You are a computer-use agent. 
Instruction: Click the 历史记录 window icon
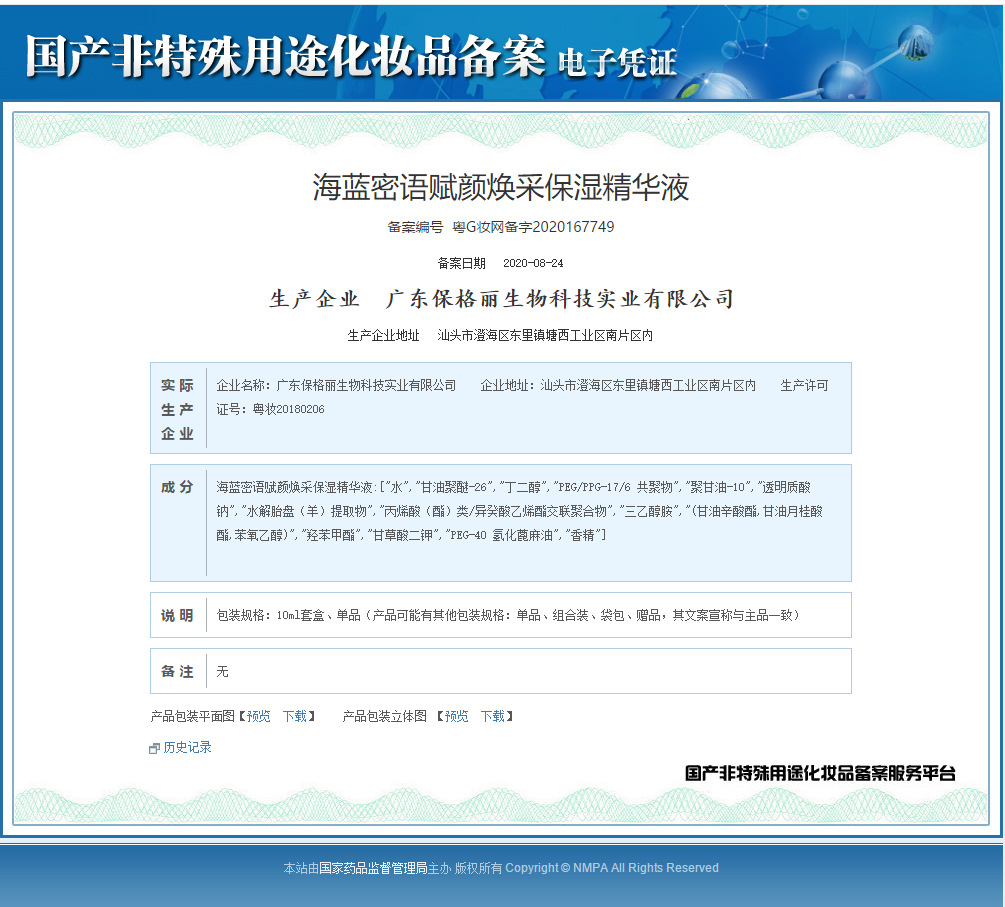154,748
